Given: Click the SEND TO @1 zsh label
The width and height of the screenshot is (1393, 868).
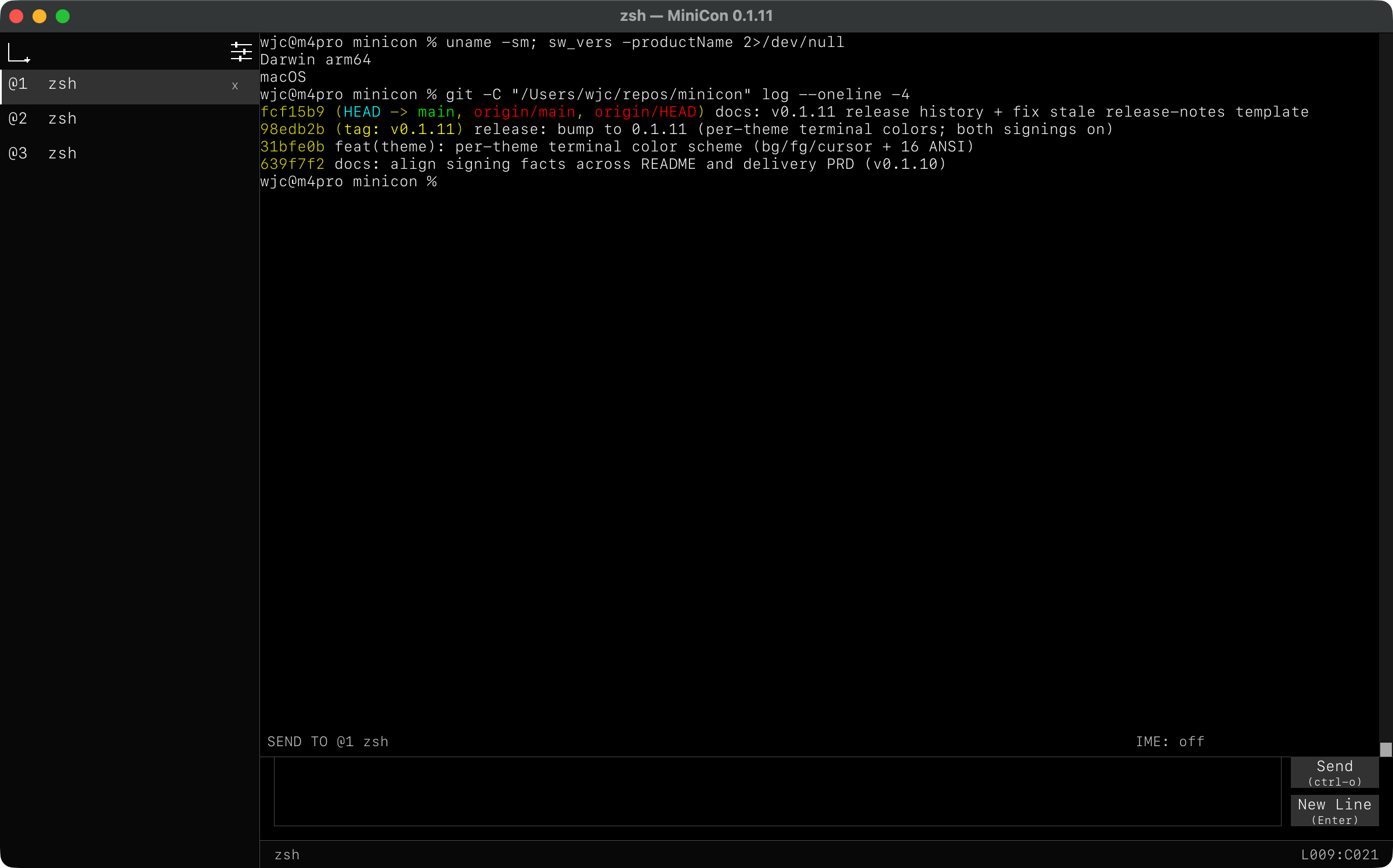Looking at the screenshot, I should 327,742.
